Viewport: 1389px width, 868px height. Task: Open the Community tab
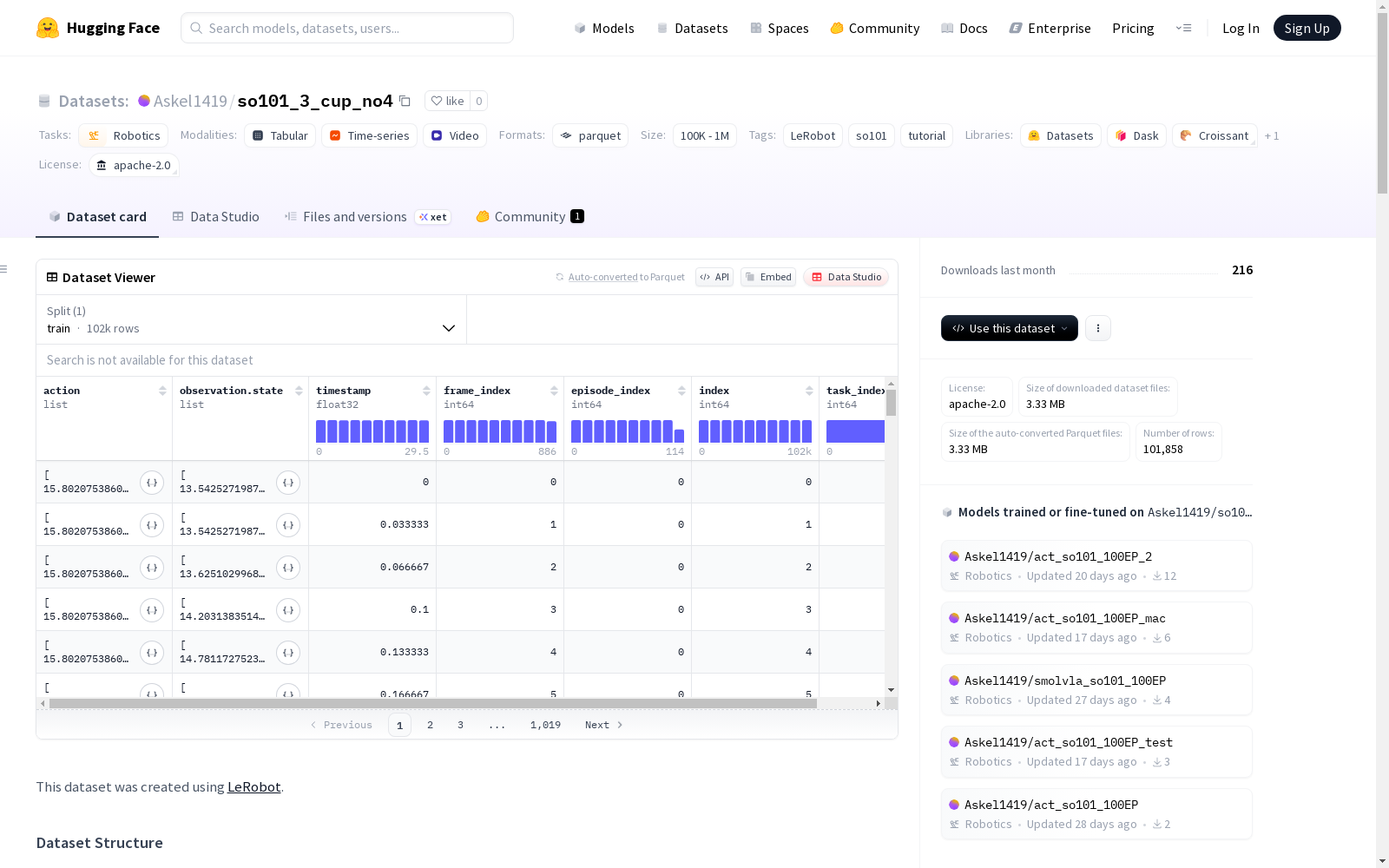click(x=530, y=217)
